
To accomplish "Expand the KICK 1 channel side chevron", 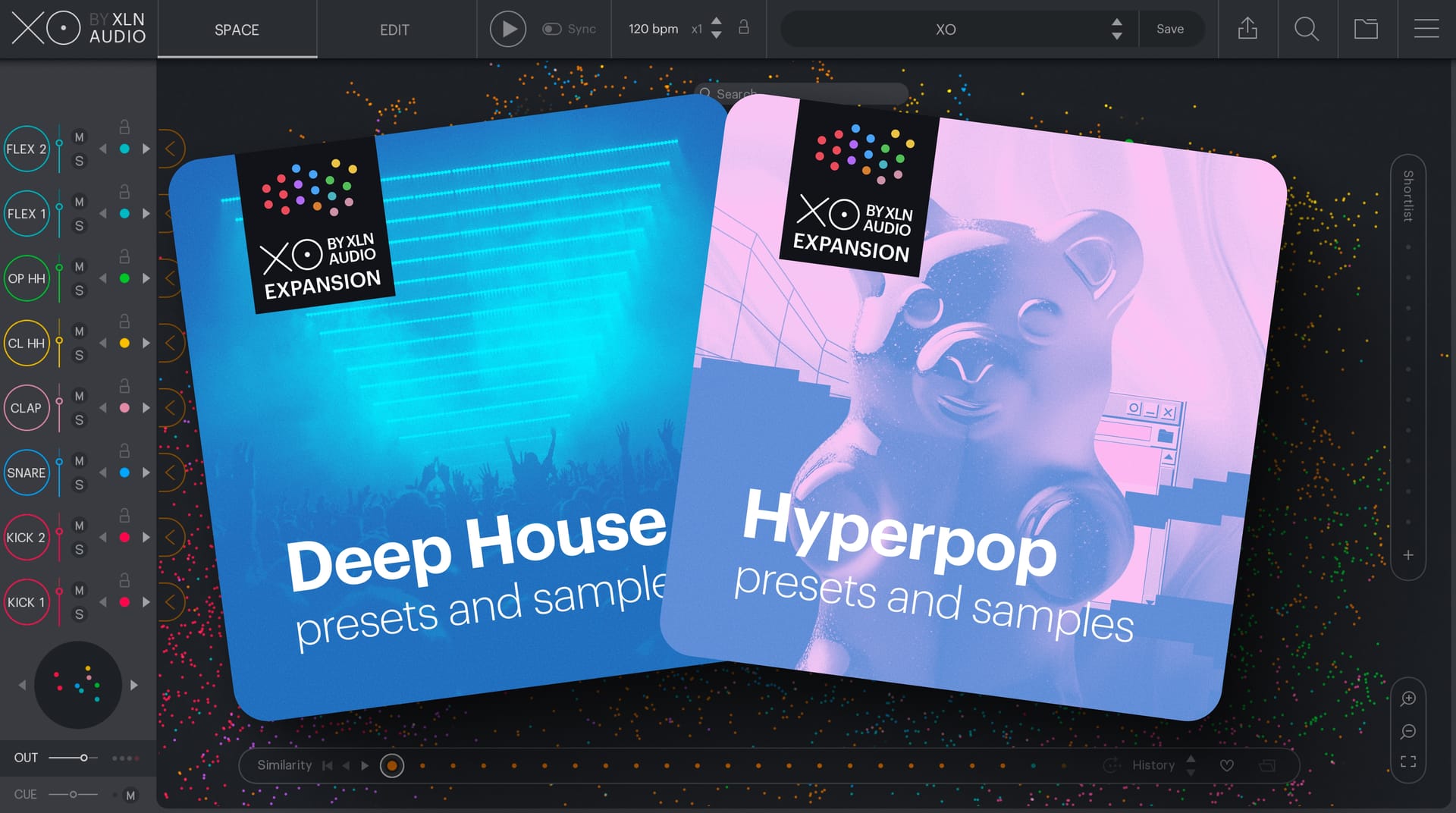I will tap(171, 602).
